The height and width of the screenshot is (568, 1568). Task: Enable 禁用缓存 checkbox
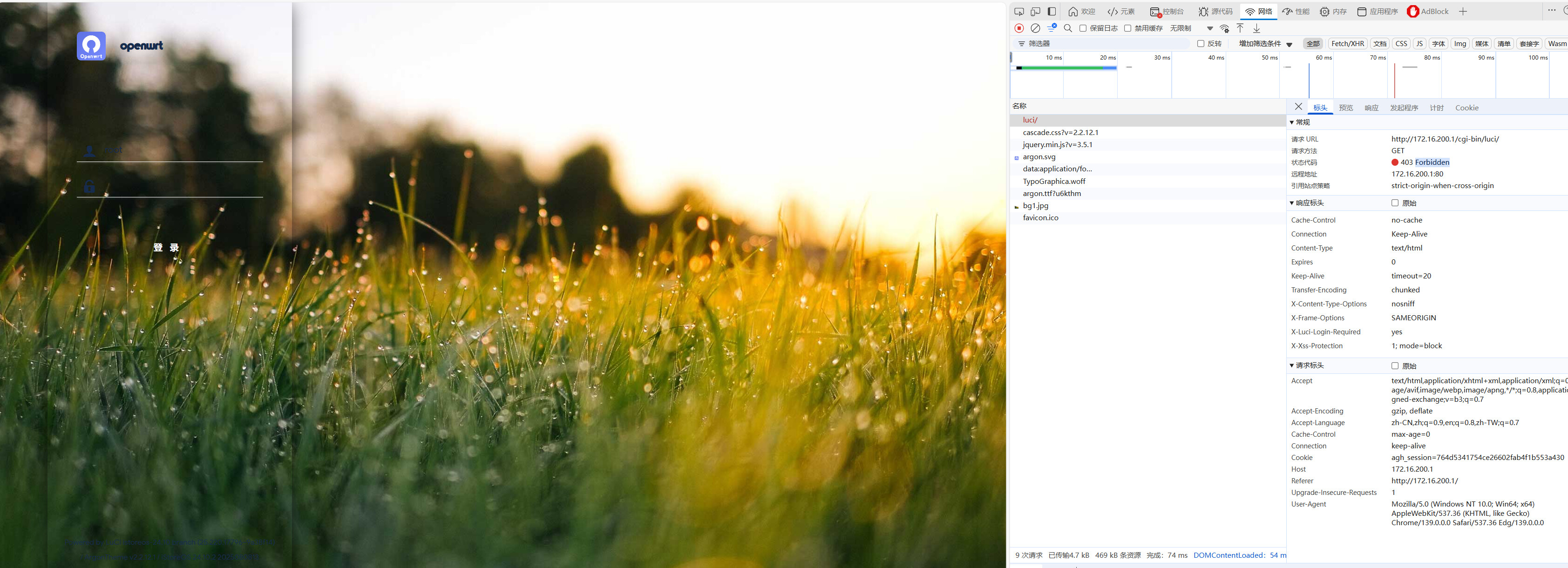1127,28
